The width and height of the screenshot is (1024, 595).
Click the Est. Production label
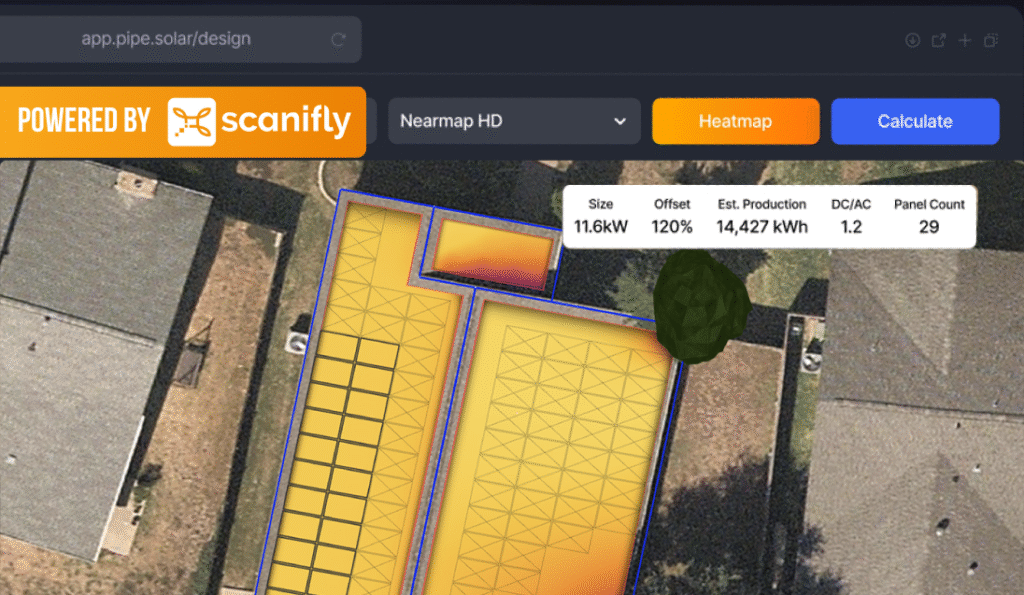[x=761, y=204]
